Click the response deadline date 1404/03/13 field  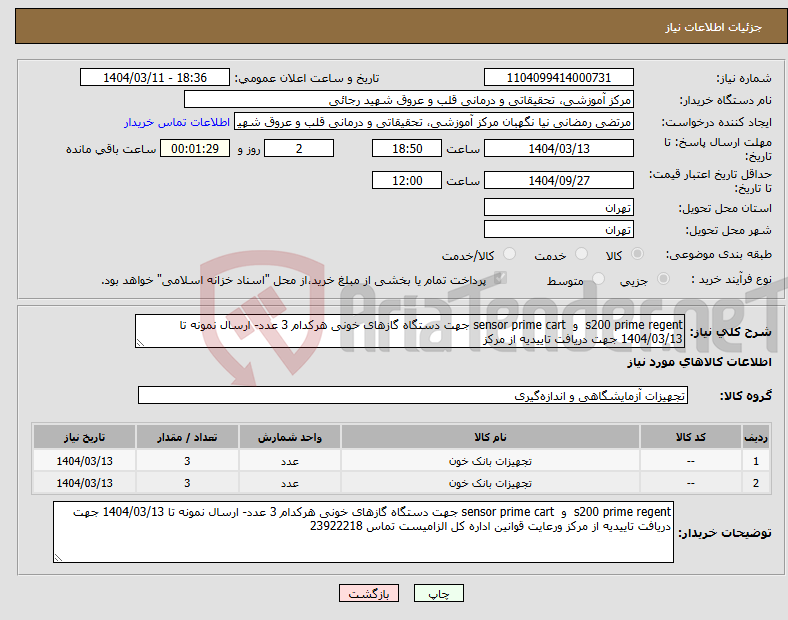point(558,148)
